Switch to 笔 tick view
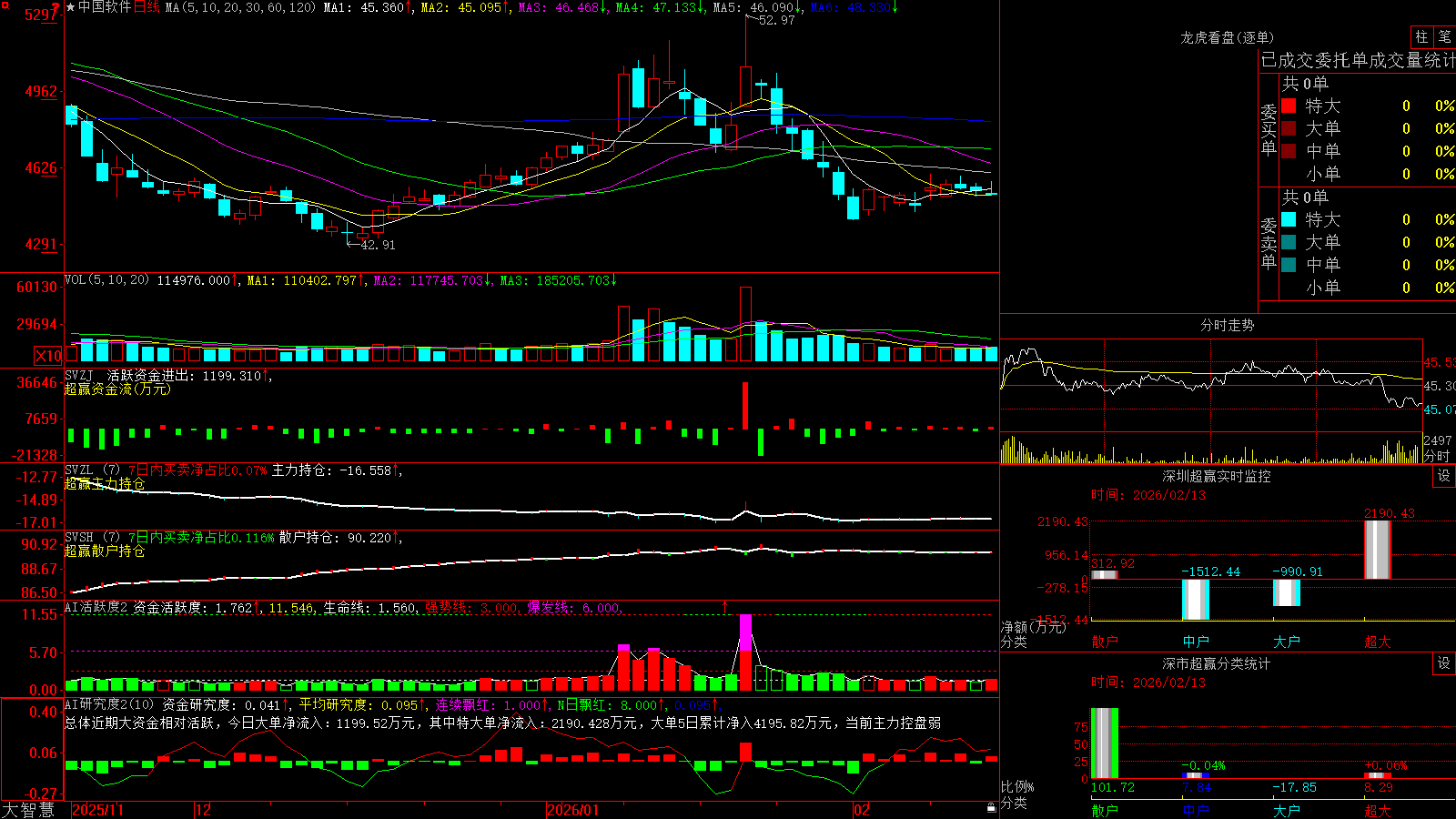1456x819 pixels. tap(1444, 36)
